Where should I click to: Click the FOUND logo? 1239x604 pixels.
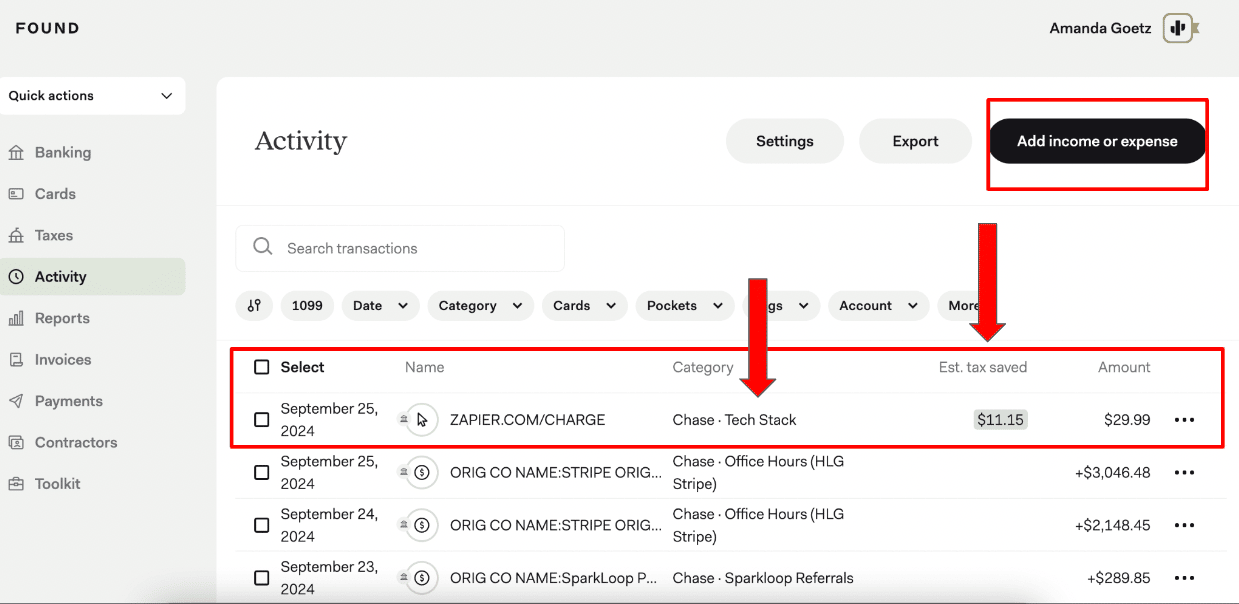point(47,28)
